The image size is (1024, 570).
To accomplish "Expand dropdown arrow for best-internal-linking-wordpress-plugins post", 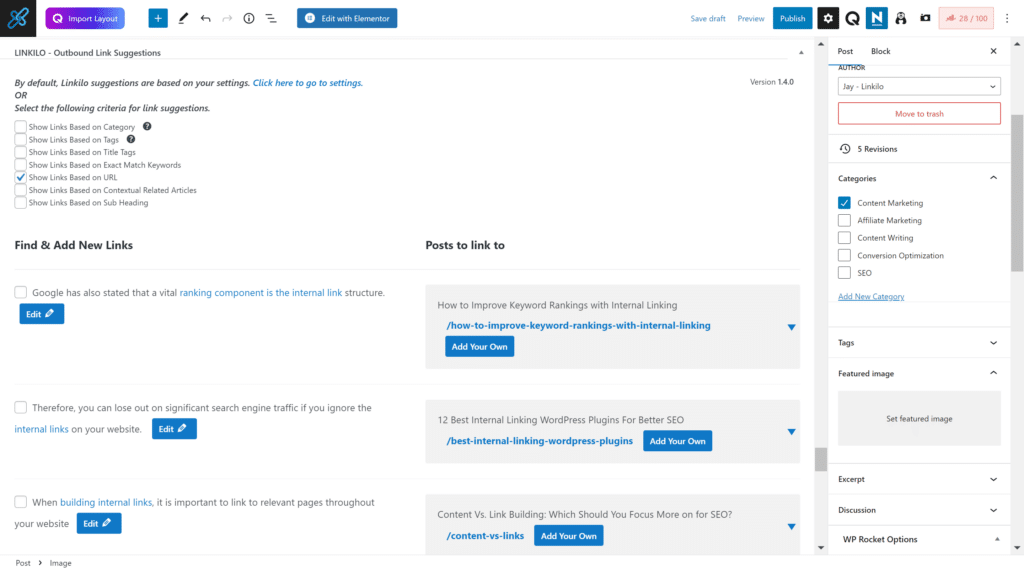I will 791,432.
